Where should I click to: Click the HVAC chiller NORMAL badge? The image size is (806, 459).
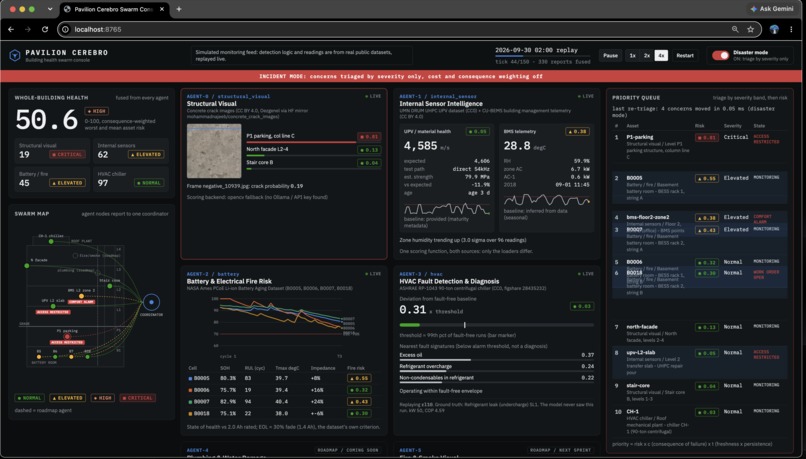[x=149, y=182]
